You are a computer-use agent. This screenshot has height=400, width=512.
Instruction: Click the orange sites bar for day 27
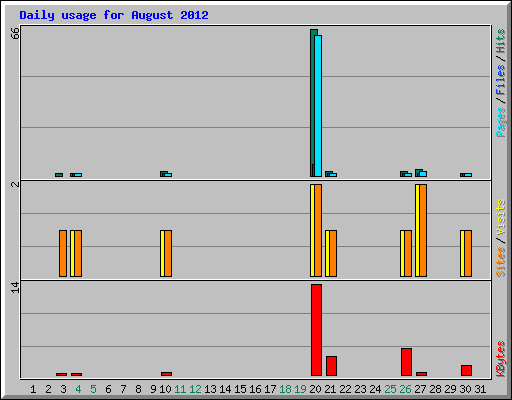pos(423,230)
